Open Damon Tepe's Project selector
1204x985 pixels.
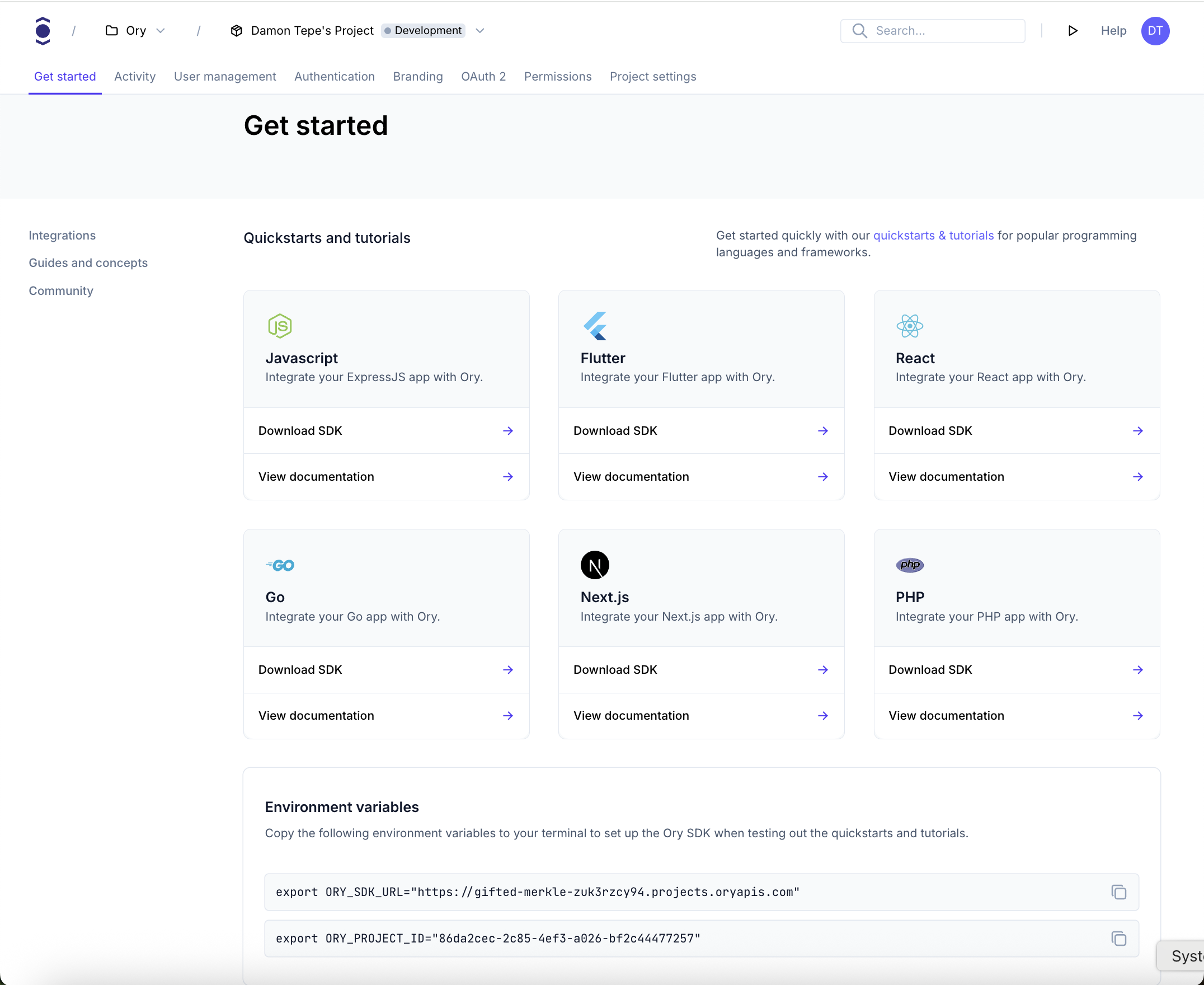coord(311,31)
